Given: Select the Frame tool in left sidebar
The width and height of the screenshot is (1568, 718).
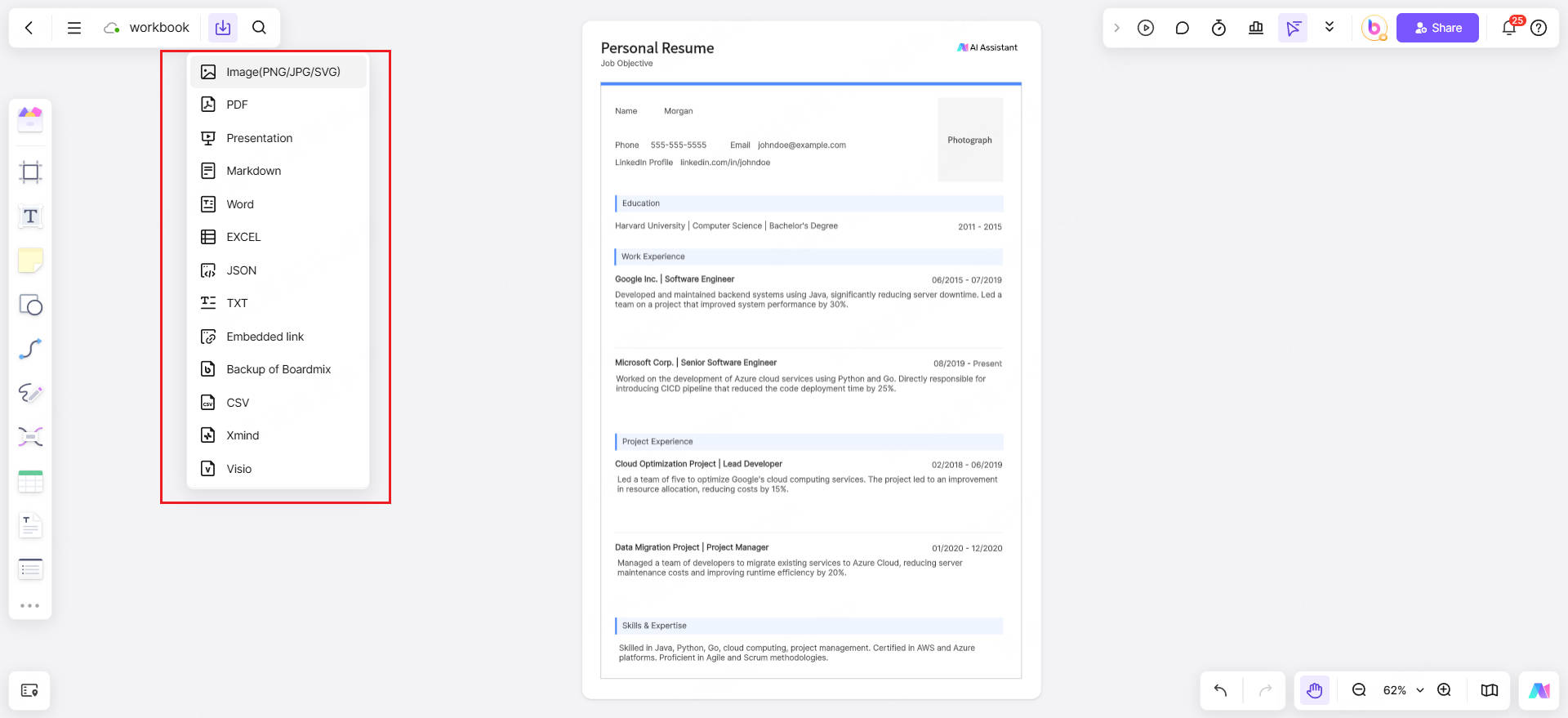Looking at the screenshot, I should click(x=30, y=172).
